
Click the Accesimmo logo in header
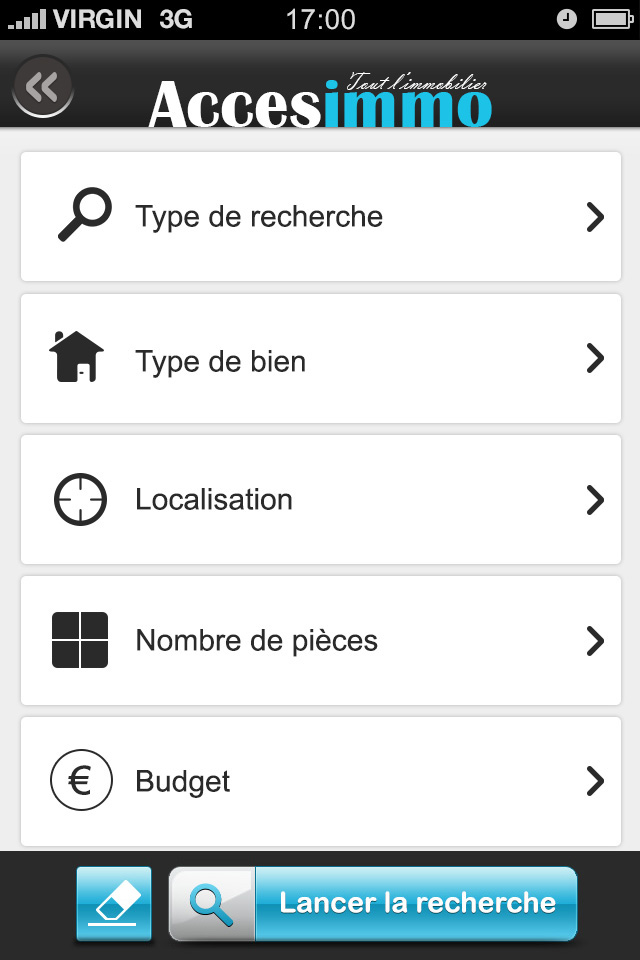tap(320, 102)
